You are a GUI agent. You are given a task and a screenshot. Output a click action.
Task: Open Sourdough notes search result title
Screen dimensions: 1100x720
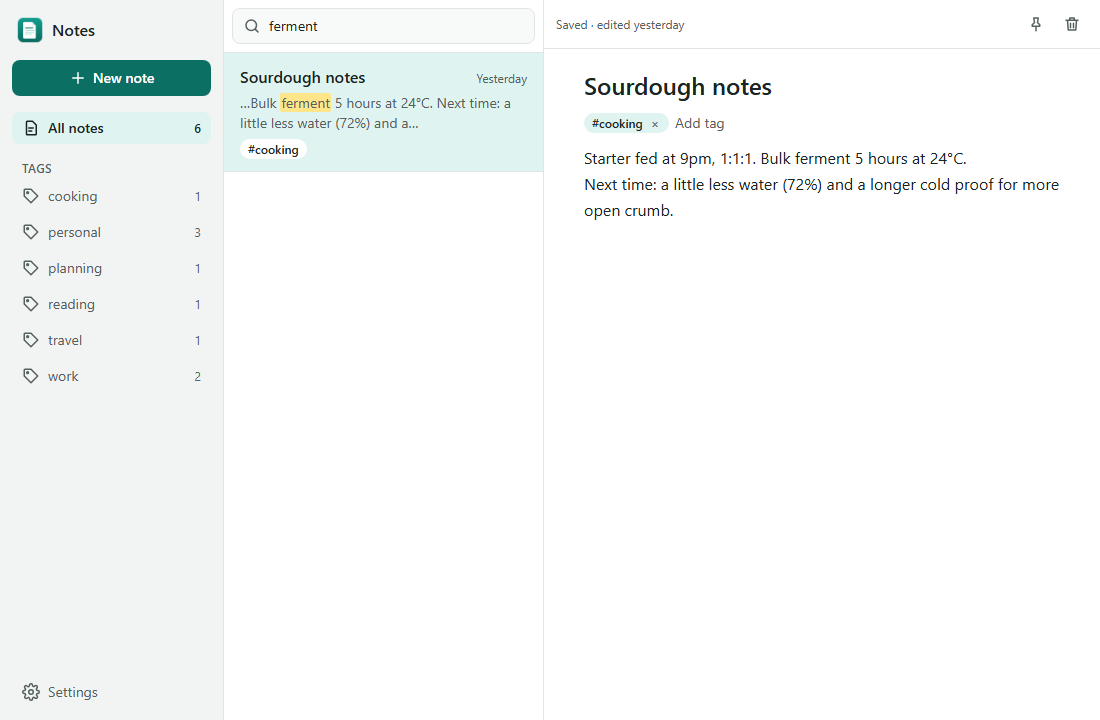pyautogui.click(x=302, y=77)
